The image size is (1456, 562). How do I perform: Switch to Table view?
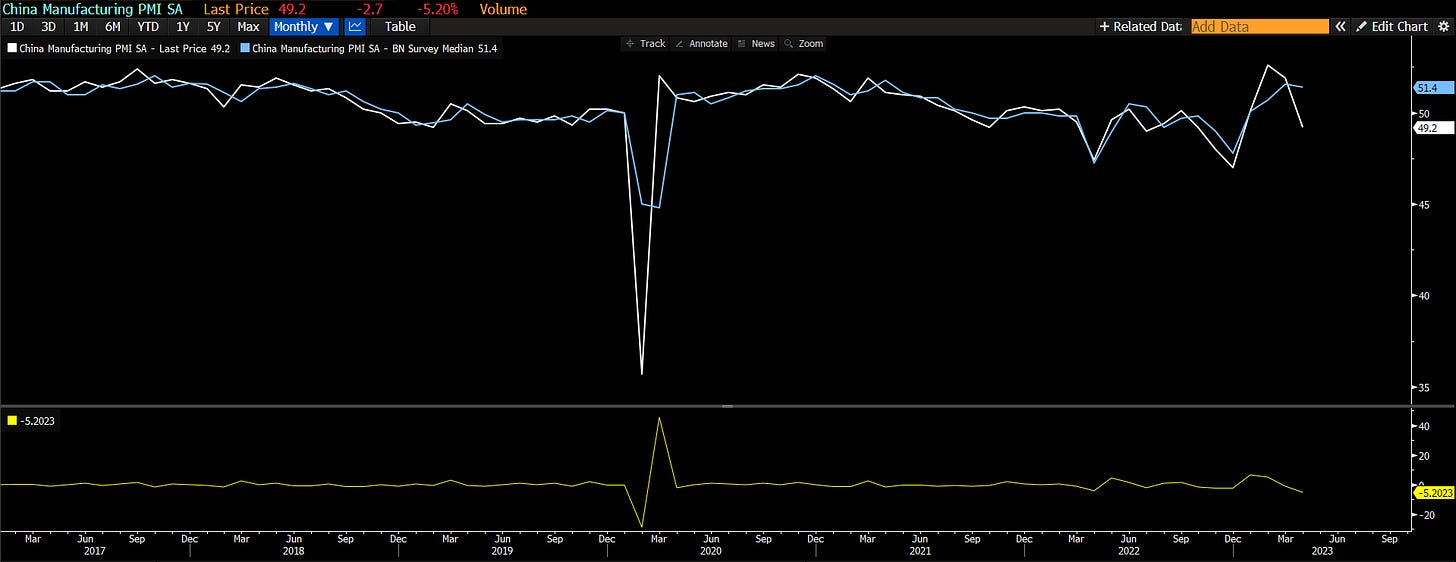tap(400, 27)
